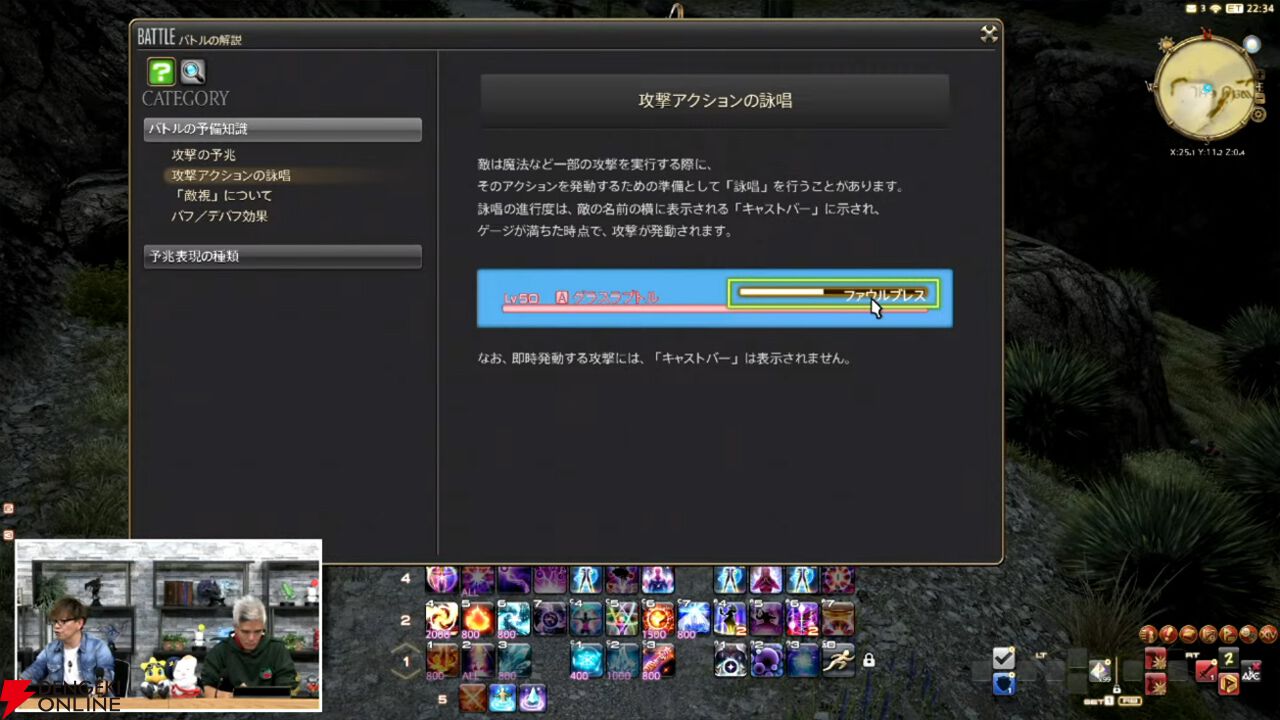Use the crystal teardrop action on hotbar 5

532,698
